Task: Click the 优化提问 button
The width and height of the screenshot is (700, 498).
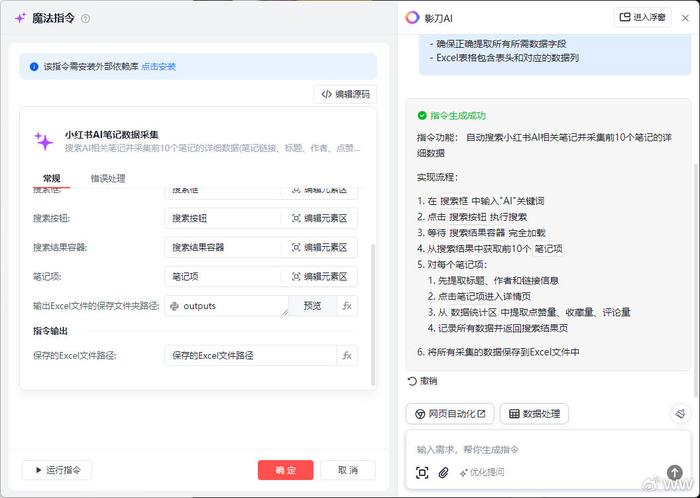Action: (x=482, y=472)
